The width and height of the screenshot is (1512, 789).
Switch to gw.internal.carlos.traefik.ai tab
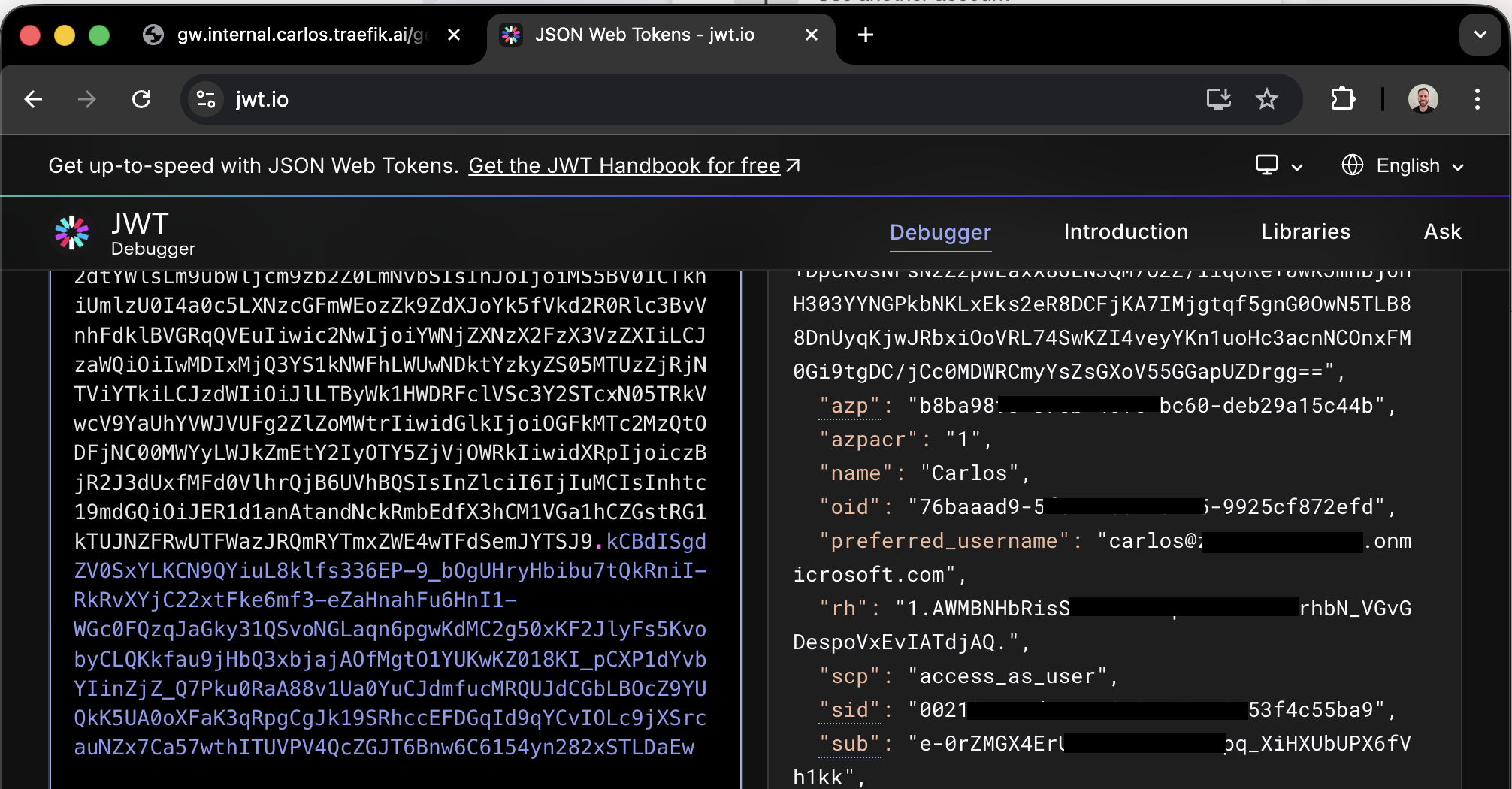[x=301, y=35]
